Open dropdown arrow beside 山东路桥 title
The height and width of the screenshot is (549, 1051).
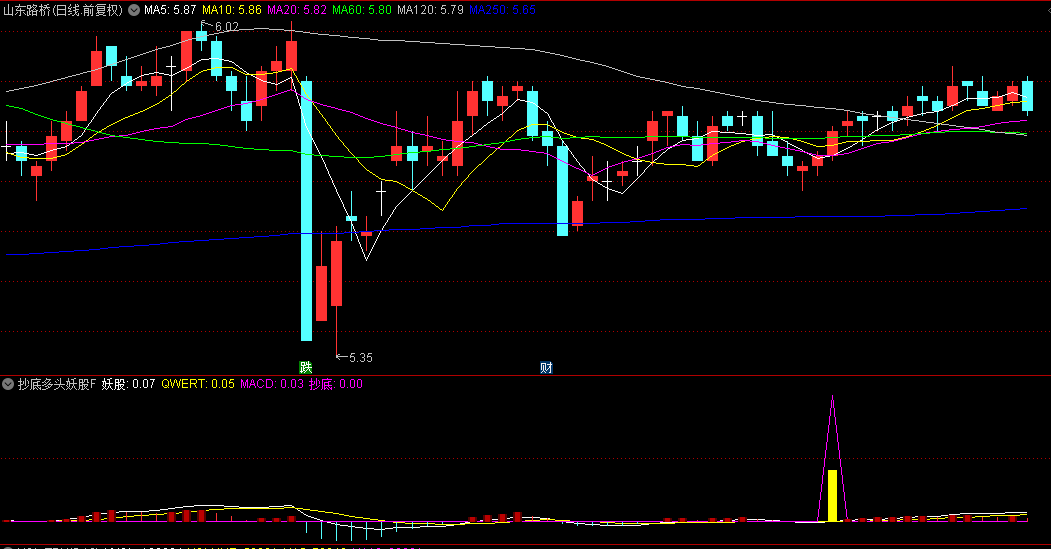pos(134,10)
